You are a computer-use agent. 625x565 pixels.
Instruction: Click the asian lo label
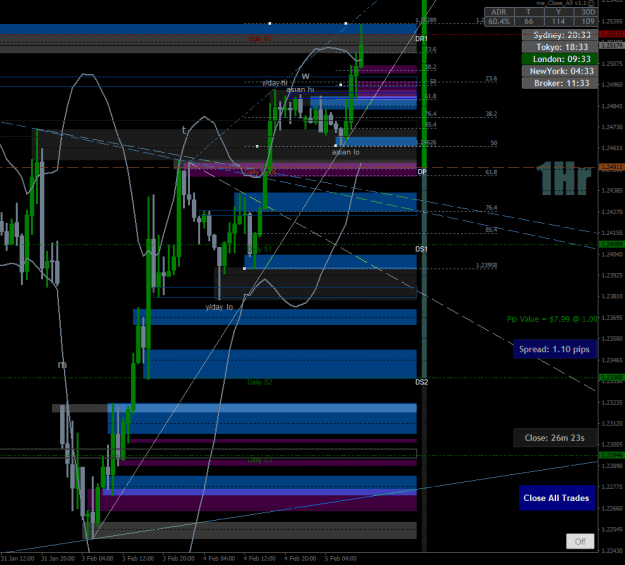(346, 152)
